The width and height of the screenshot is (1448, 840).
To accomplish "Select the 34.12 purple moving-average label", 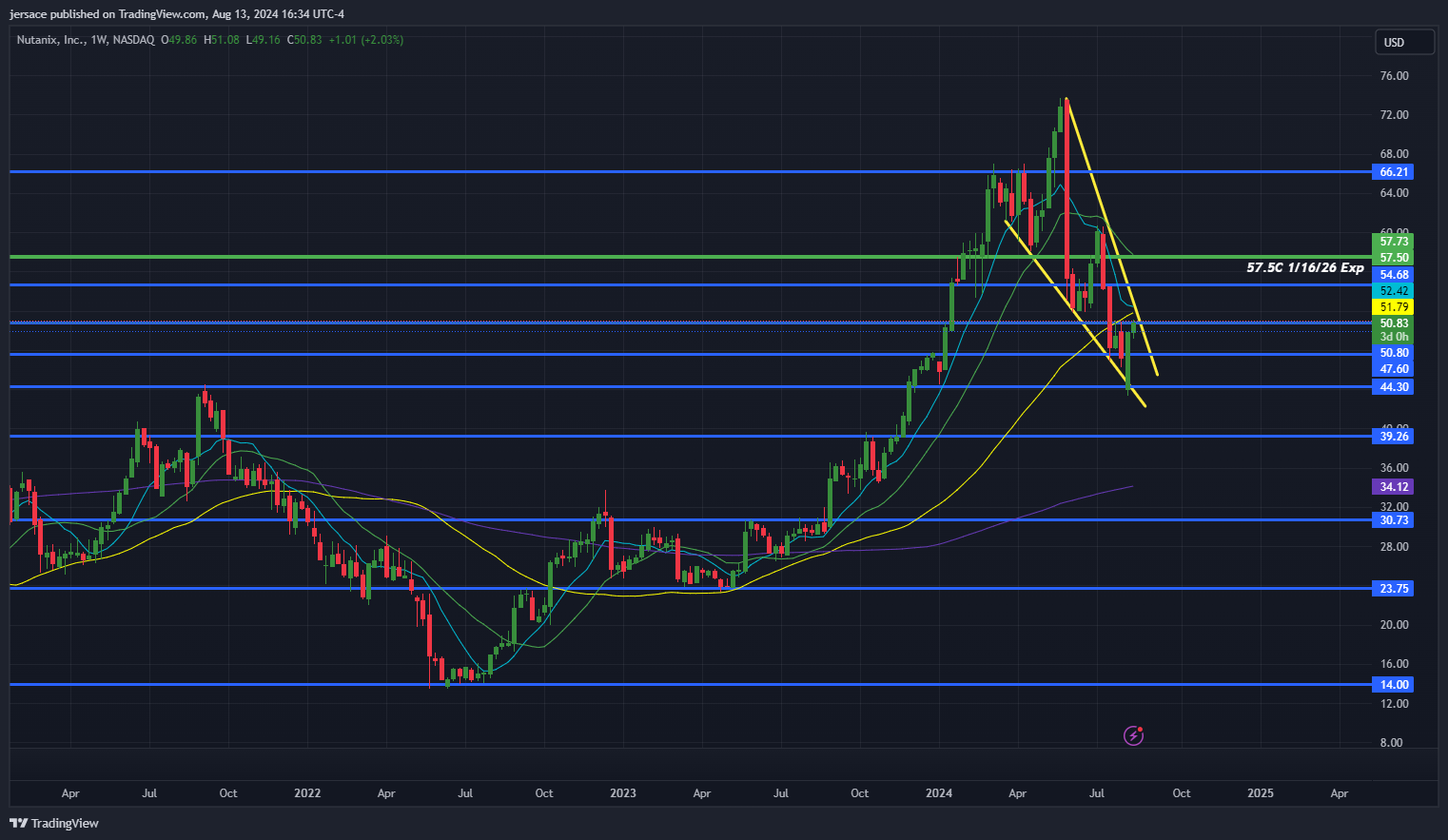I will [1394, 487].
